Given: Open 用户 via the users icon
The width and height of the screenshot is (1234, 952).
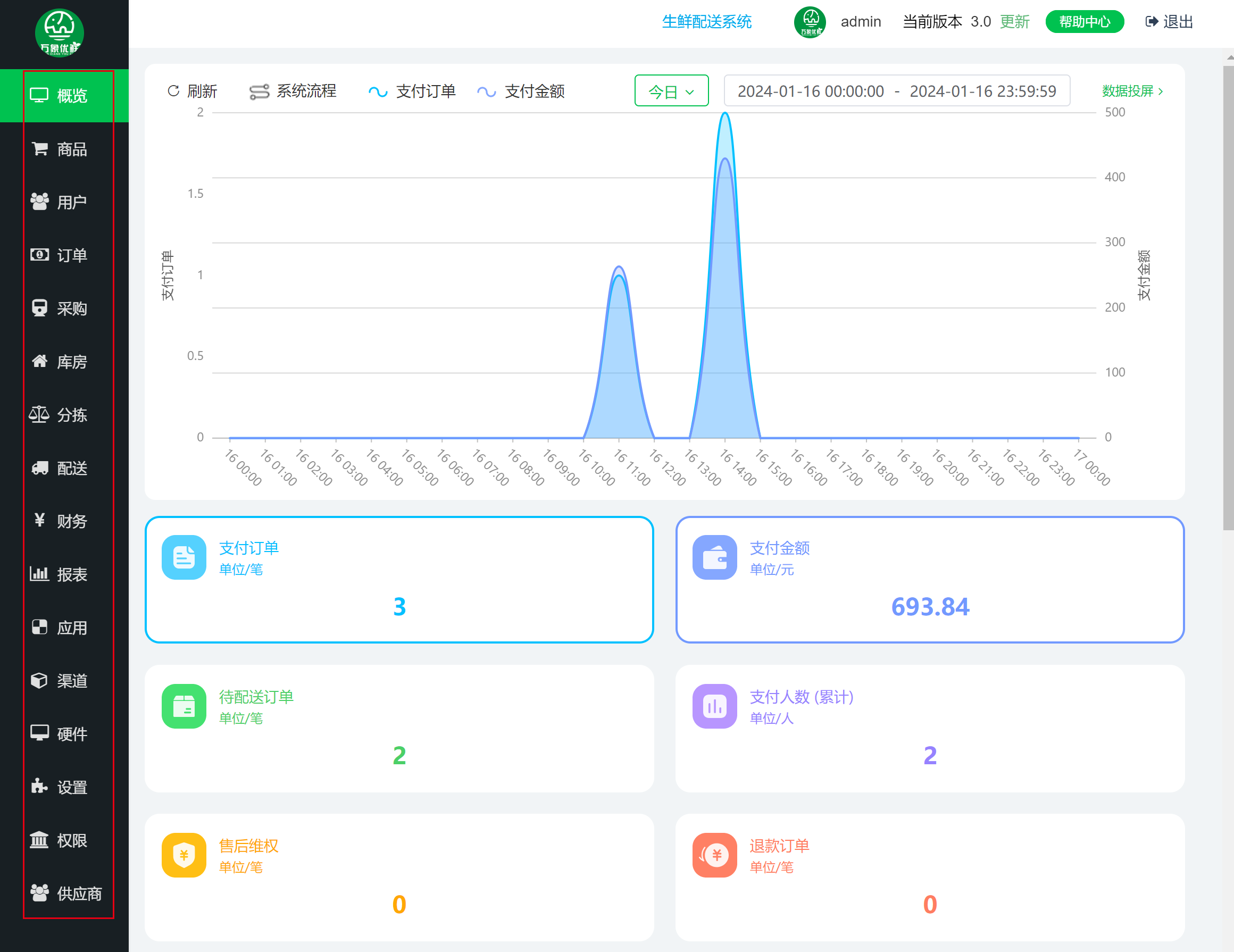Looking at the screenshot, I should pyautogui.click(x=39, y=202).
